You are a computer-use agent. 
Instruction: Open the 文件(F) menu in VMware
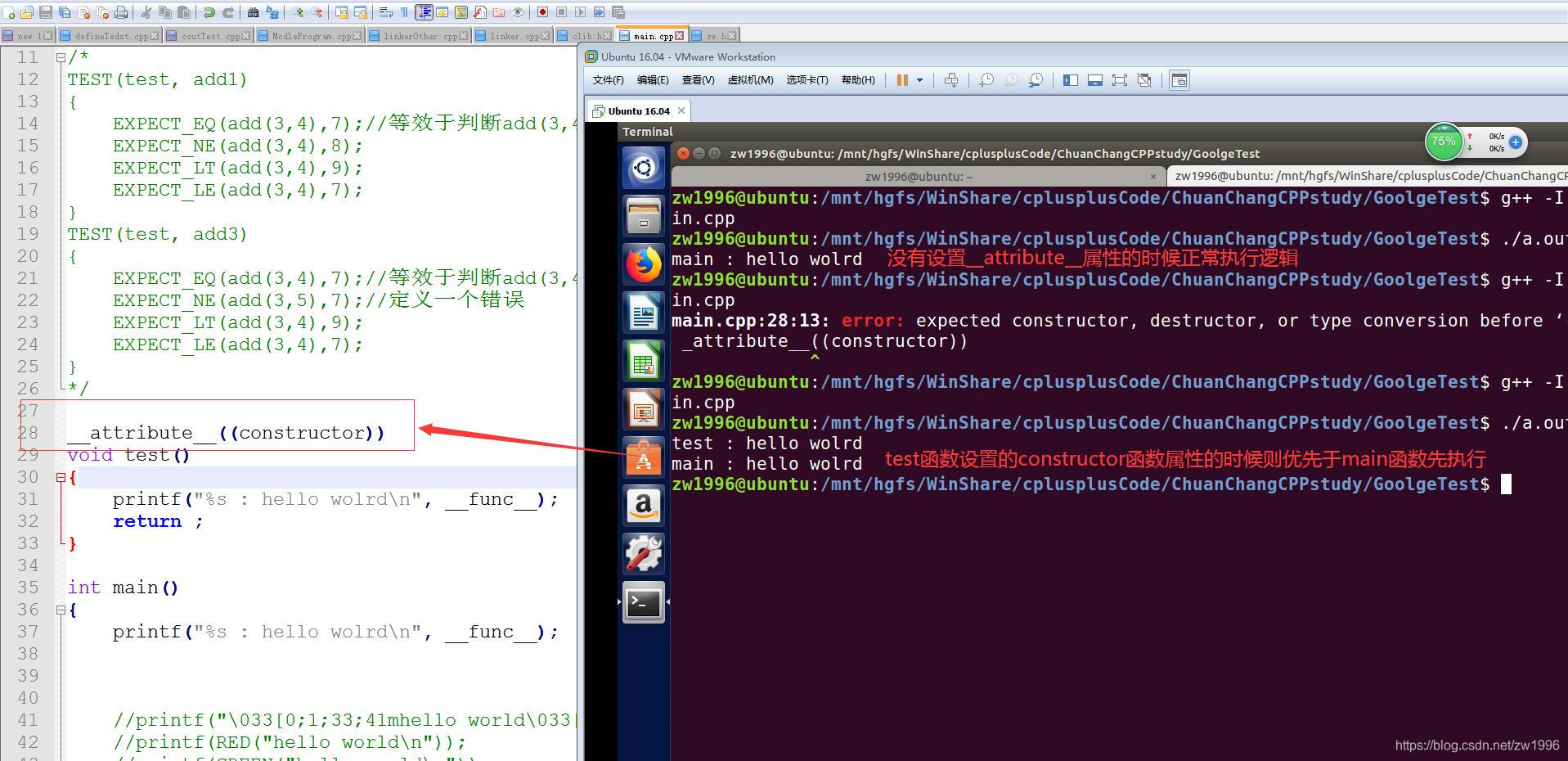pos(608,80)
